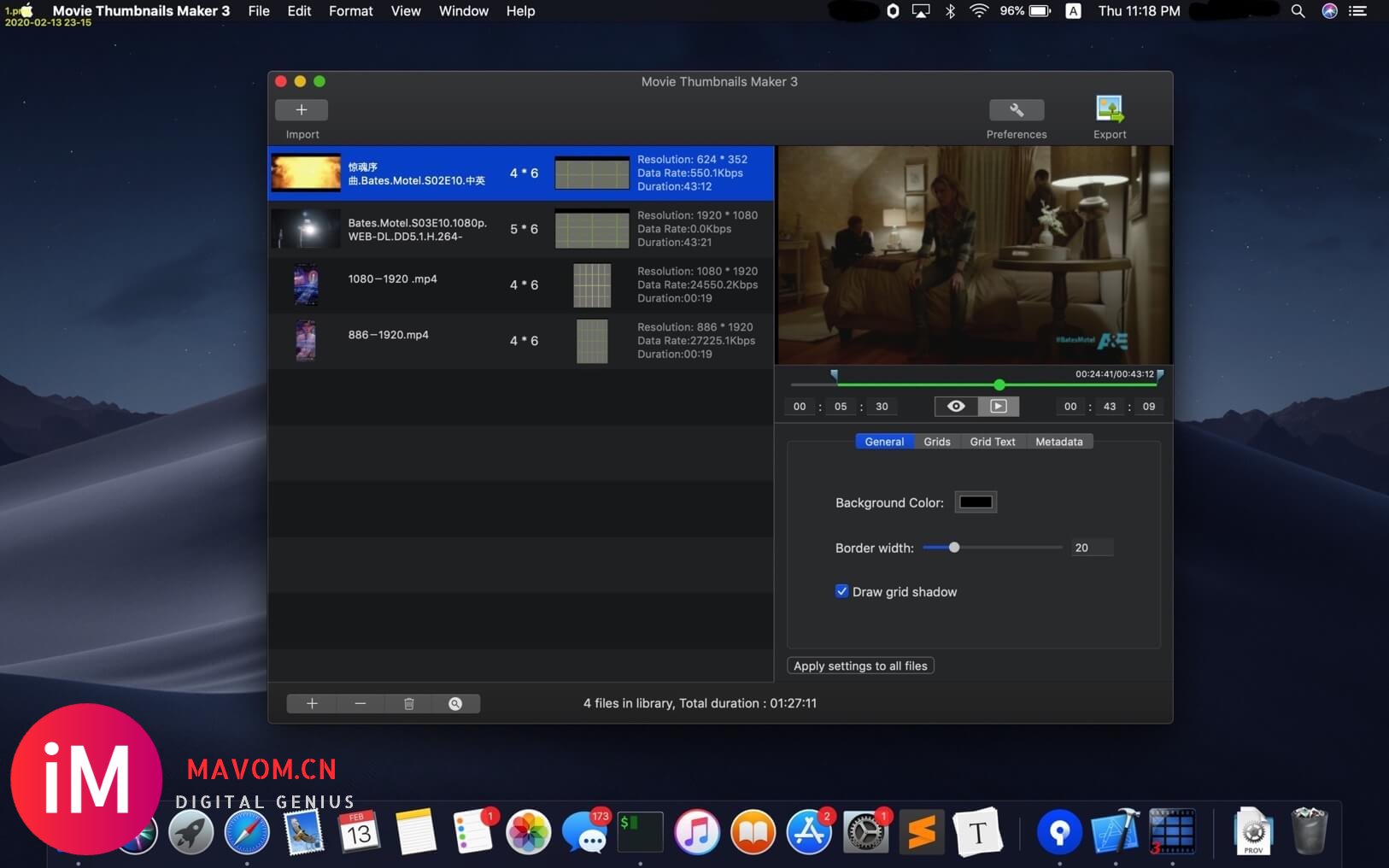Select the 1080–1920 .mp4 file

click(x=520, y=284)
